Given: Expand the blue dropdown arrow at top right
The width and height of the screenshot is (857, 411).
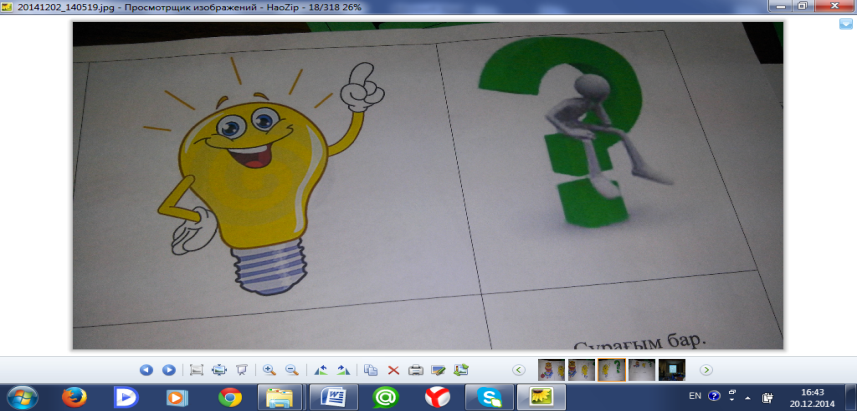Looking at the screenshot, I should (x=846, y=24).
